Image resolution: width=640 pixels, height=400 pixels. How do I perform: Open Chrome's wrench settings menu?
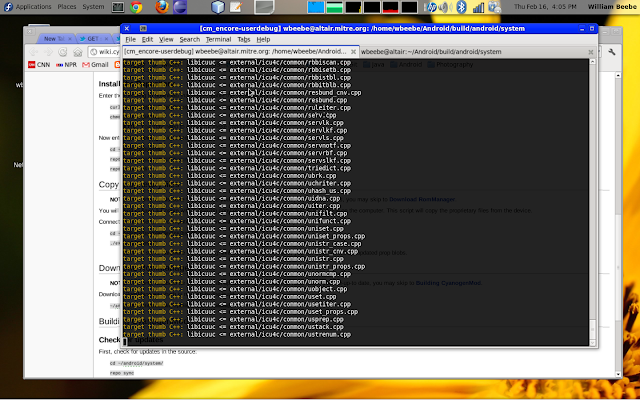pyautogui.click(x=611, y=52)
